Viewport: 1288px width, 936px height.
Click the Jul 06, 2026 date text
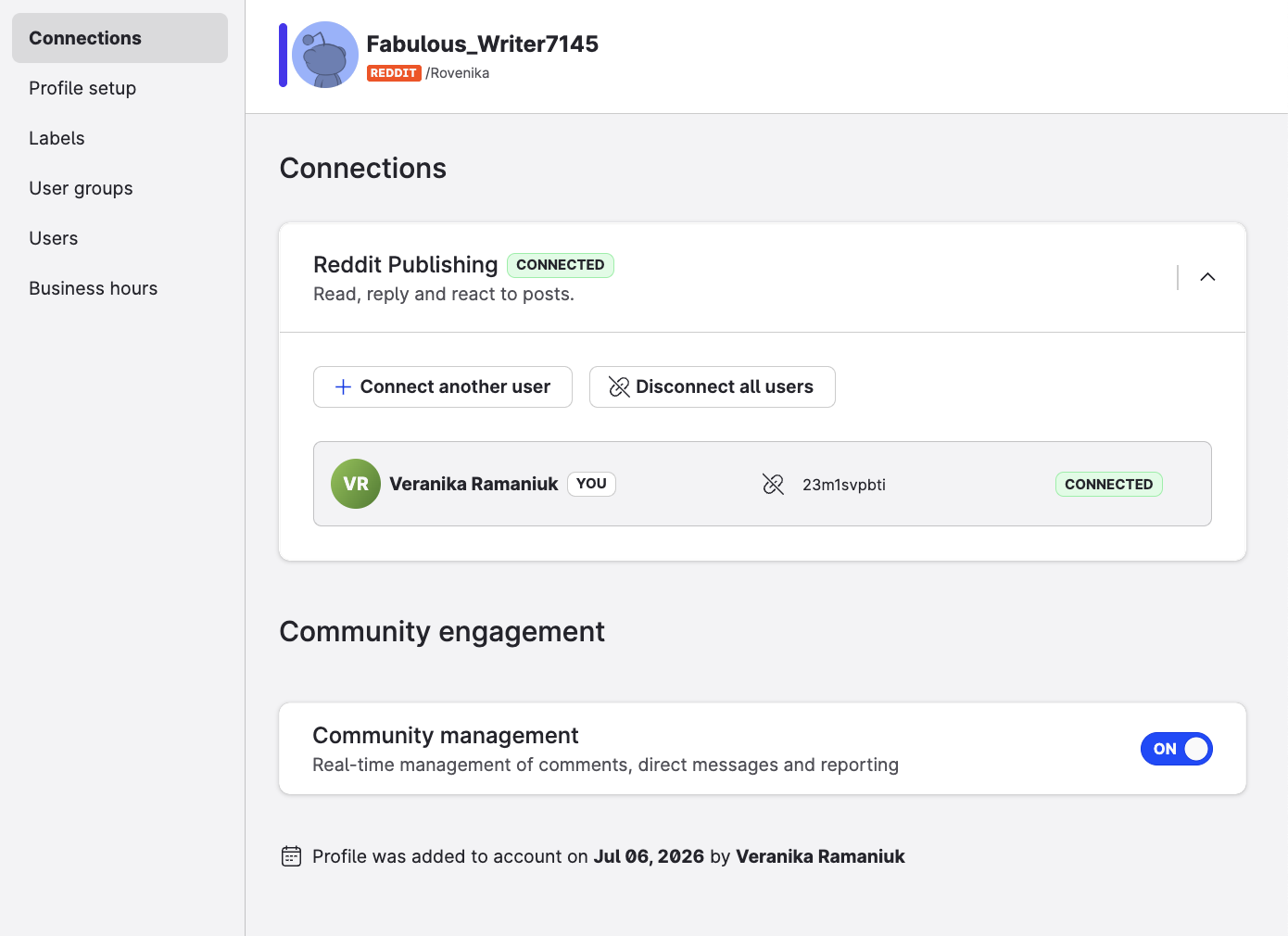point(649,856)
